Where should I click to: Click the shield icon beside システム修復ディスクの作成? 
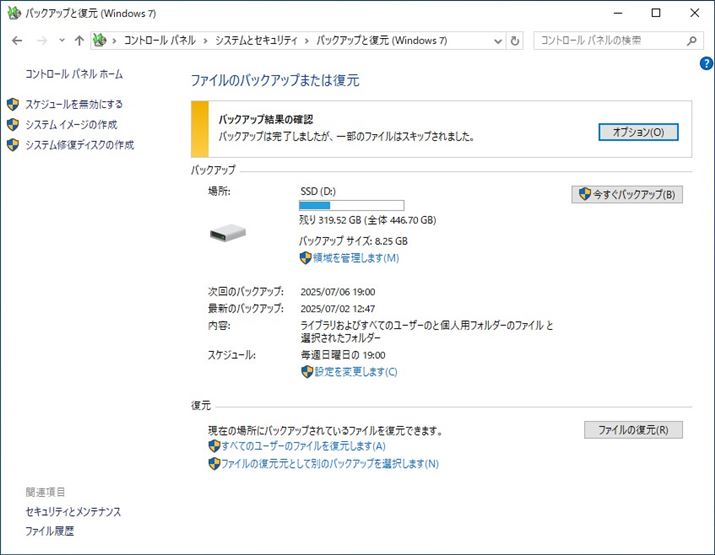[13, 145]
